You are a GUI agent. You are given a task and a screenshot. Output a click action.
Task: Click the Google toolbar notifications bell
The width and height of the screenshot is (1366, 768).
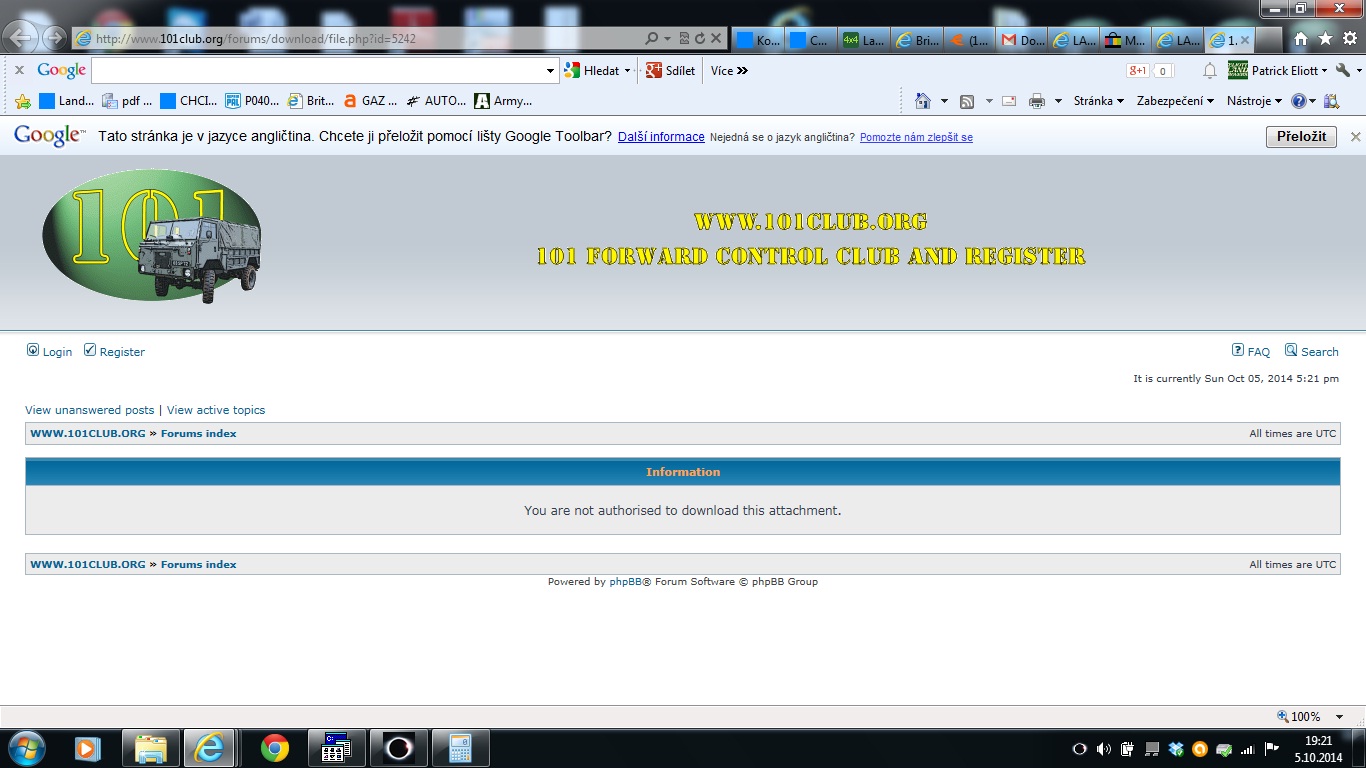[1209, 71]
